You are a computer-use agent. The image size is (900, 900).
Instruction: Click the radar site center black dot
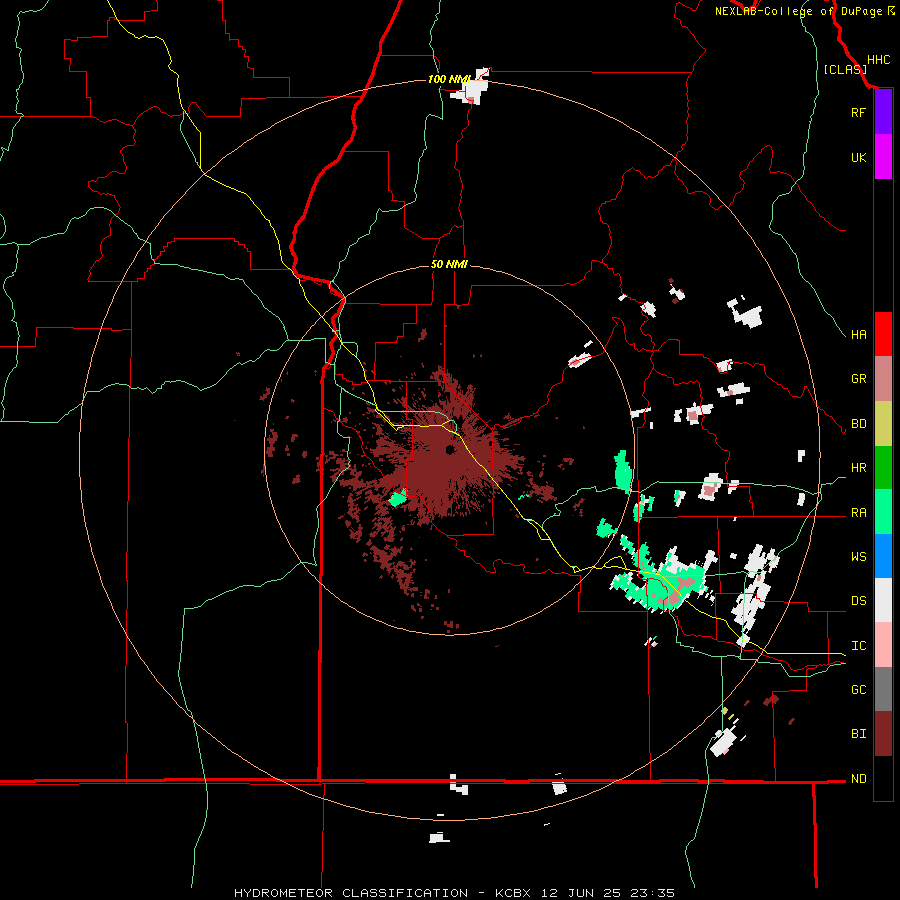[x=450, y=449]
